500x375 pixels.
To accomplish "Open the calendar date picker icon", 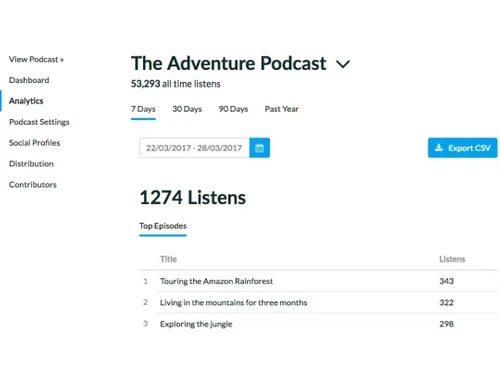I will tap(259, 148).
